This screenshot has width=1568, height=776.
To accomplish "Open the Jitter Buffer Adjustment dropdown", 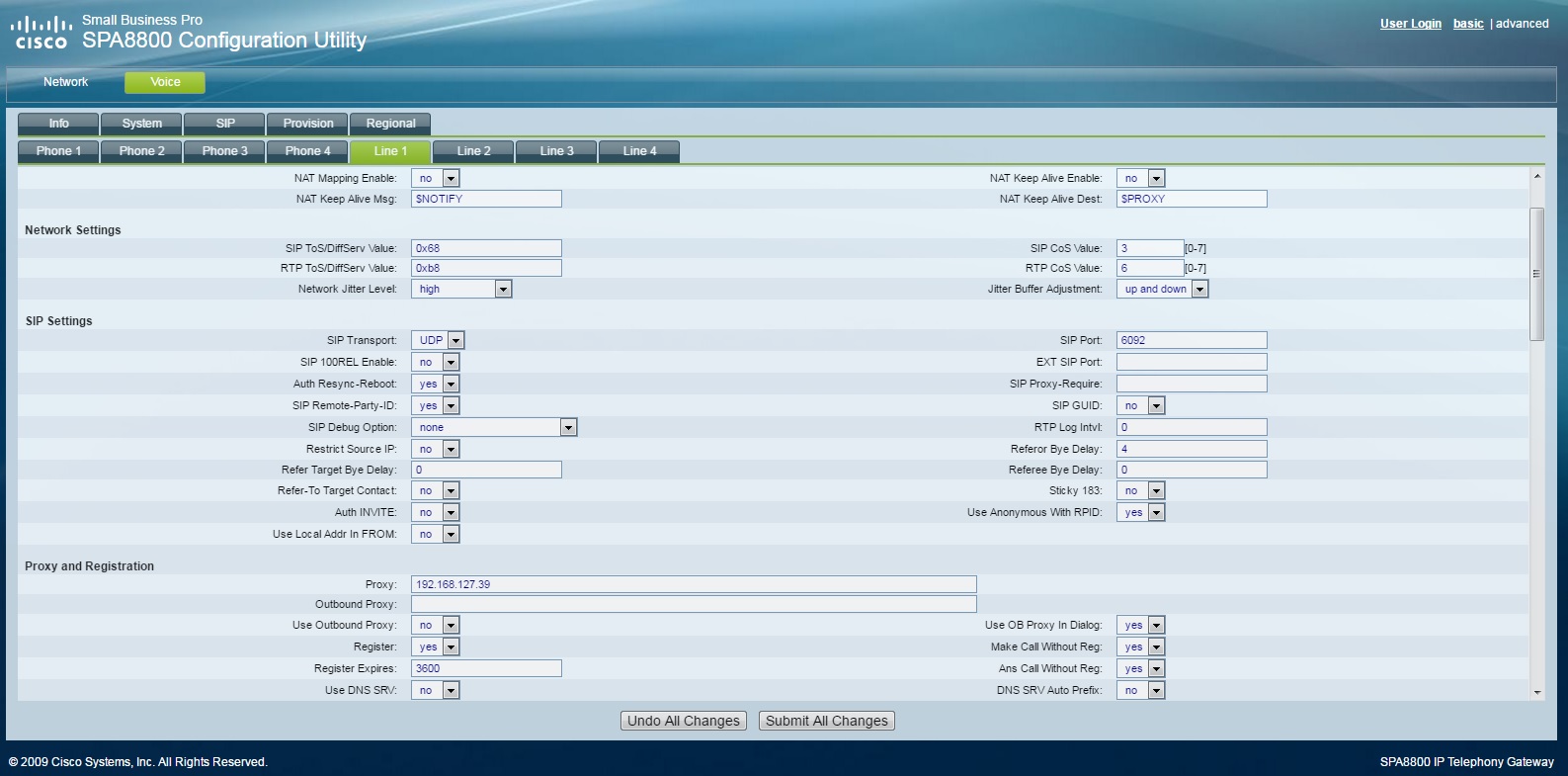I will [x=1163, y=290].
